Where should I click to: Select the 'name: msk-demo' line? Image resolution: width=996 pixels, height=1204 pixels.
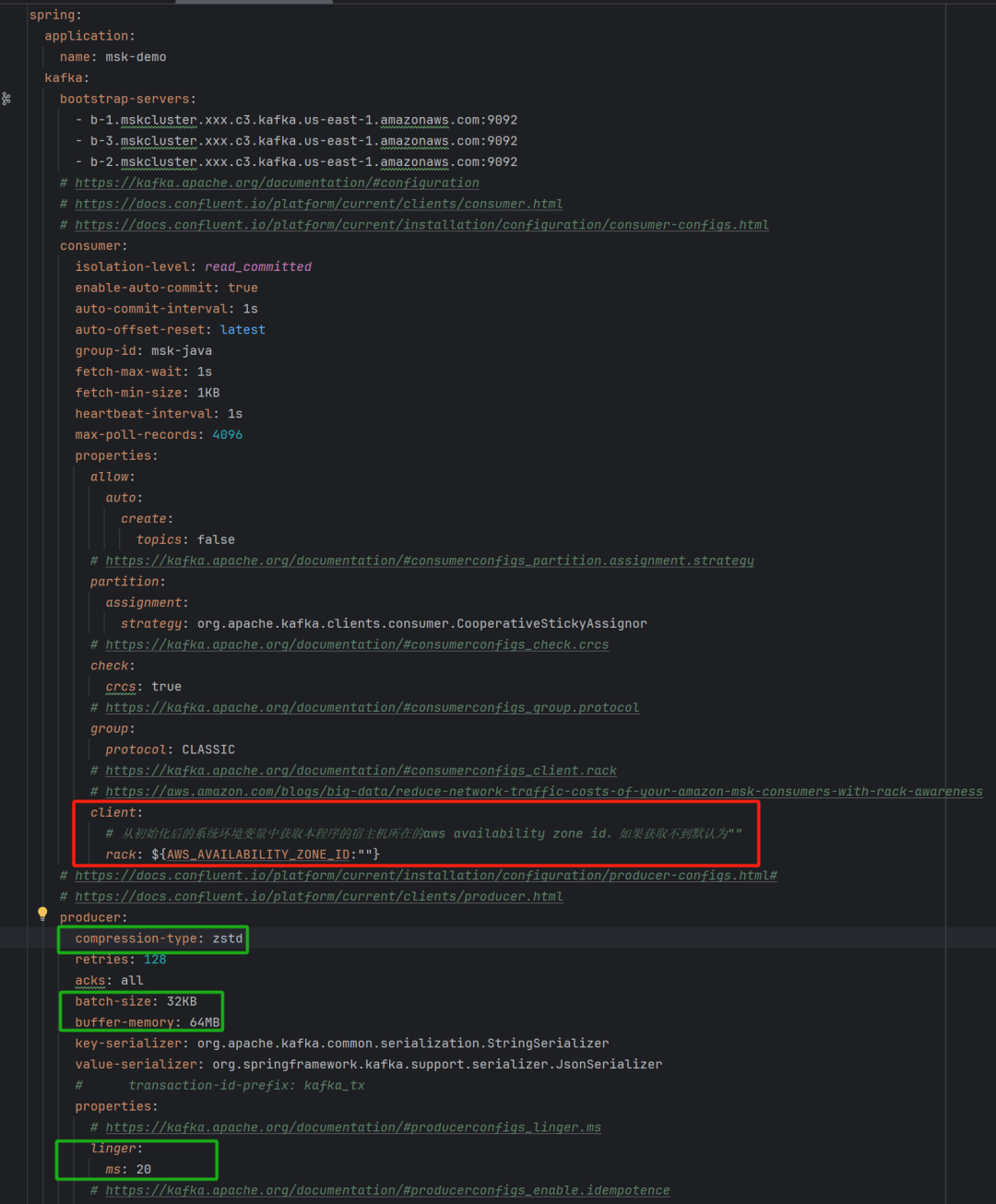113,57
